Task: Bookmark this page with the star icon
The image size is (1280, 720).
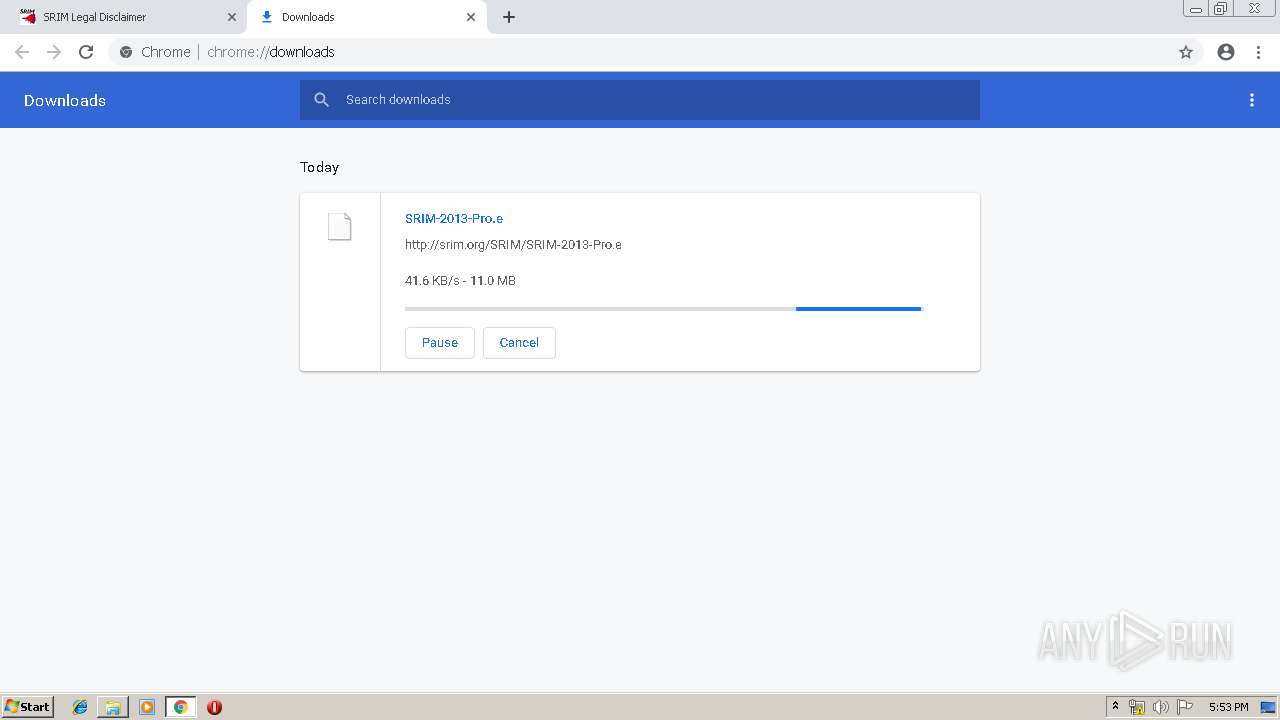Action: (x=1186, y=52)
